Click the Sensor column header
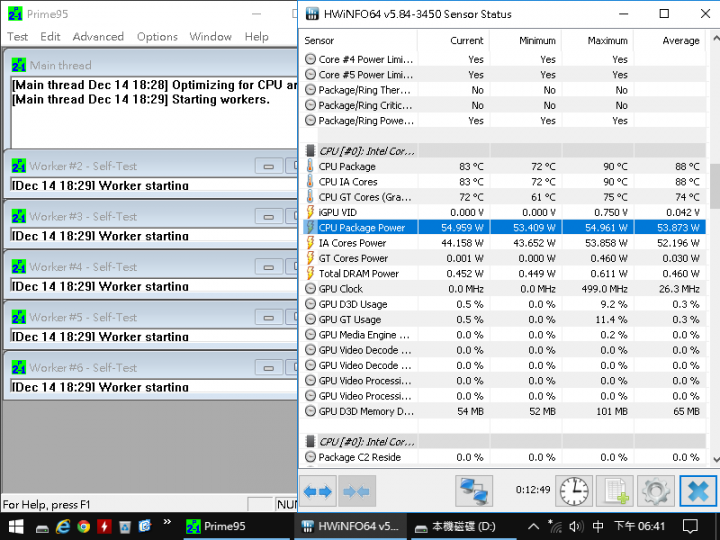The width and height of the screenshot is (720, 540). pyautogui.click(x=359, y=40)
